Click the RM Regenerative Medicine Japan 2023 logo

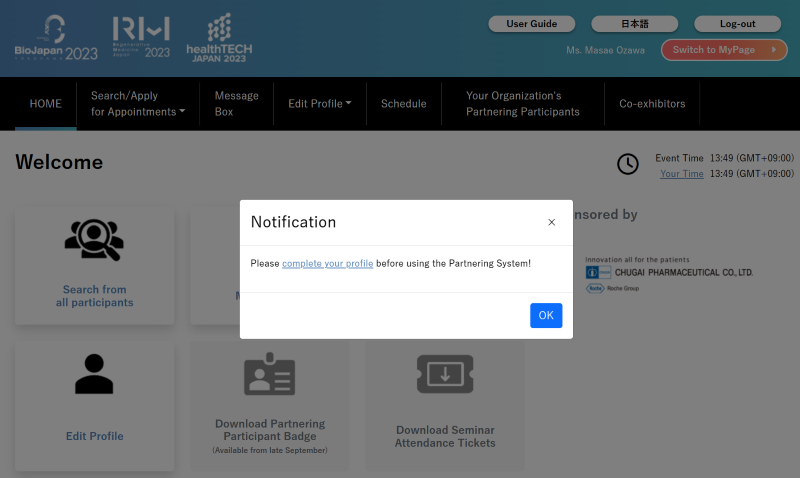coord(141,37)
